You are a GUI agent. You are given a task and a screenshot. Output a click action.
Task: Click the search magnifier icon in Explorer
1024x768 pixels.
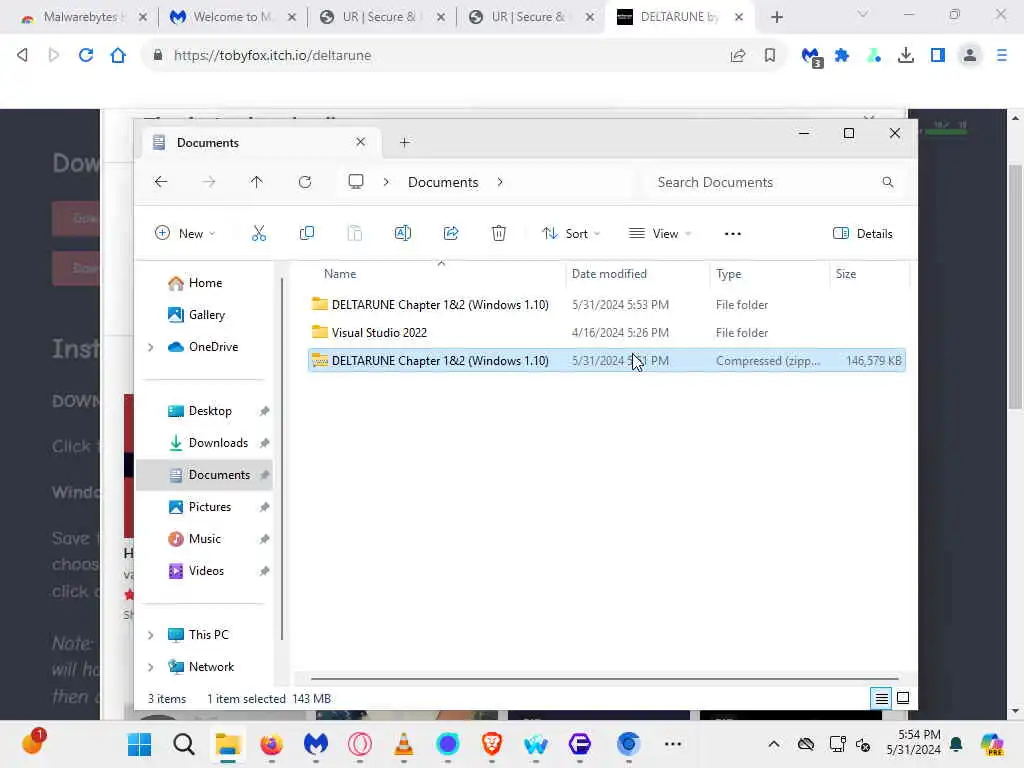(888, 182)
